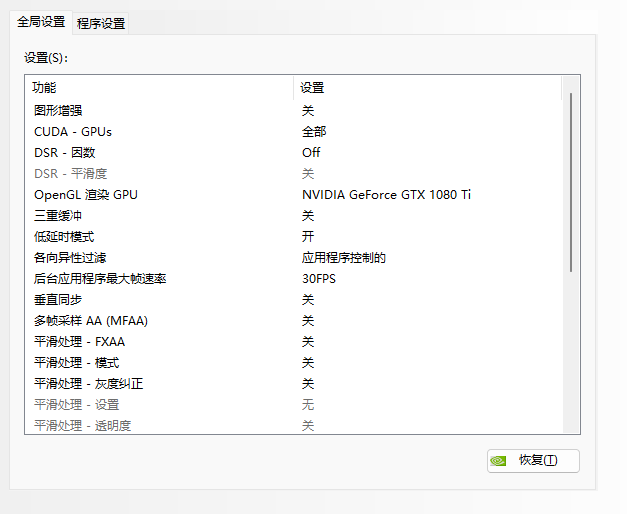Click the 设置 column header
The height and width of the screenshot is (514, 627).
313,87
